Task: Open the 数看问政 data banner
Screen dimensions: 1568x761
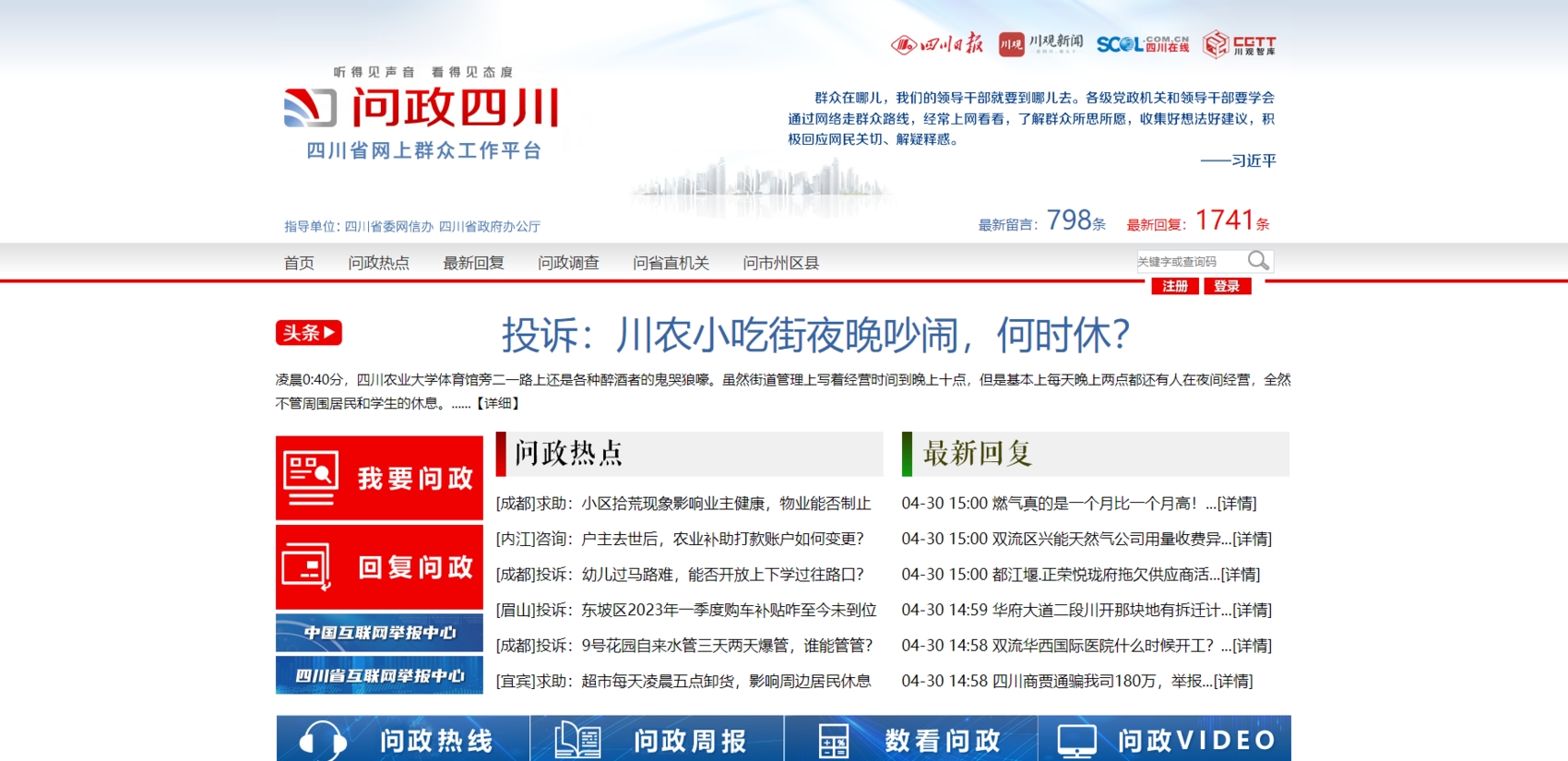Action: click(x=910, y=739)
